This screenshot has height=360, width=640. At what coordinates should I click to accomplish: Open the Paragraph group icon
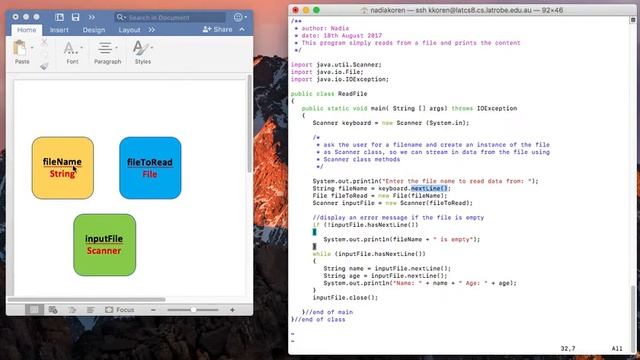[105, 48]
